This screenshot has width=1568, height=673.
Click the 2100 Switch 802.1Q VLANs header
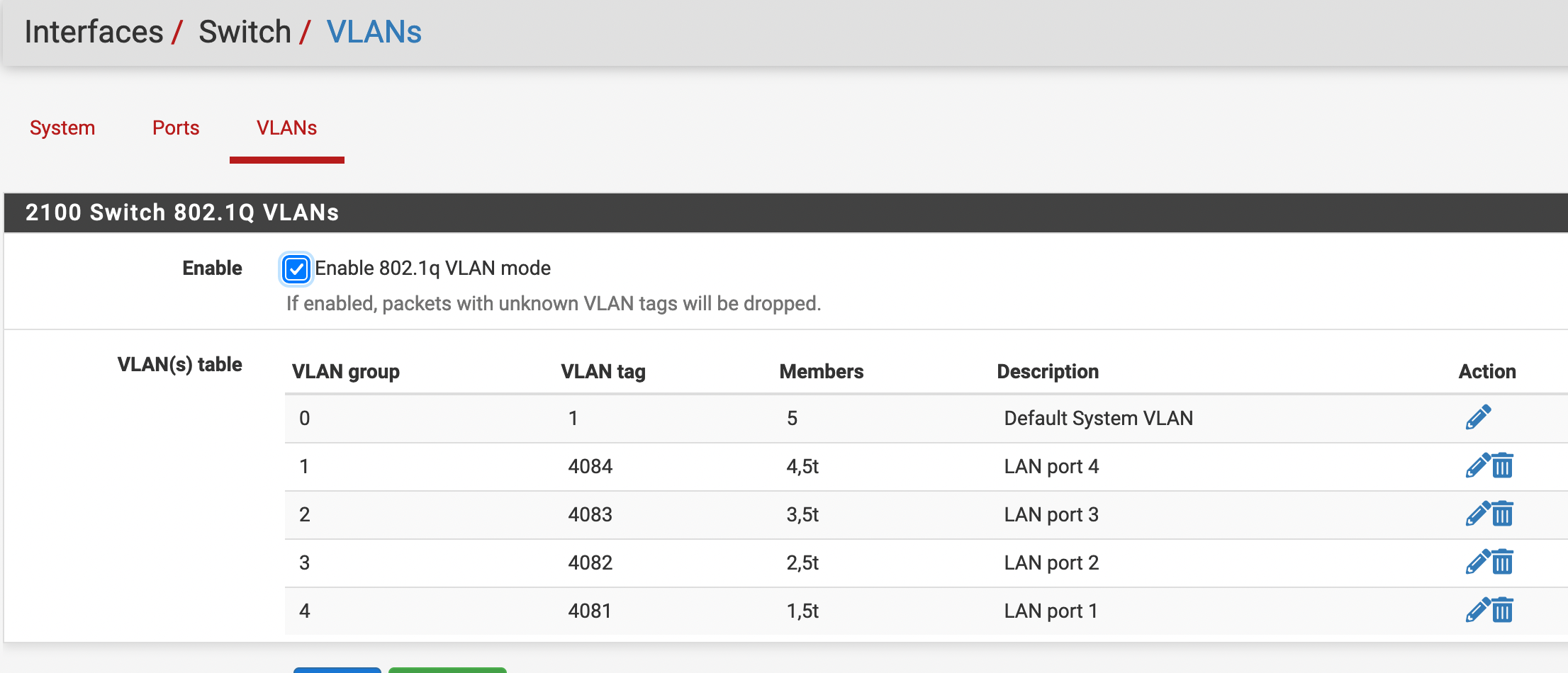[182, 213]
